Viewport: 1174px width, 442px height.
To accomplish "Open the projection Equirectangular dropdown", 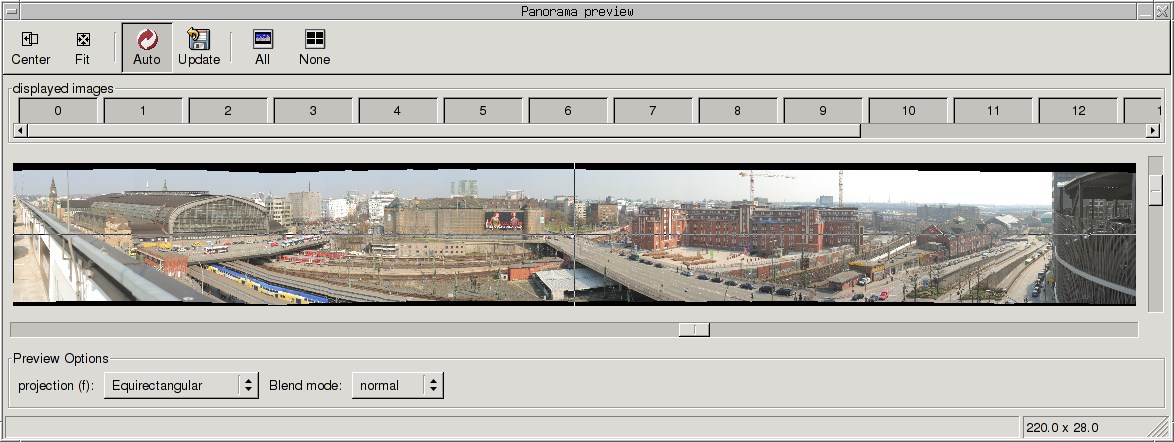I will tap(181, 385).
